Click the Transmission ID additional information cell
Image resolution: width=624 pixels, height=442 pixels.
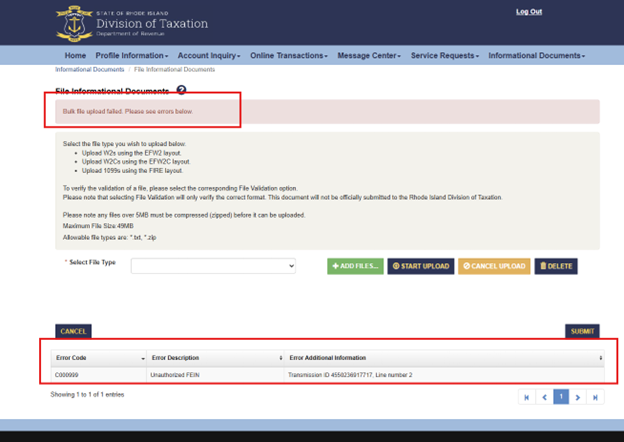[x=444, y=375]
